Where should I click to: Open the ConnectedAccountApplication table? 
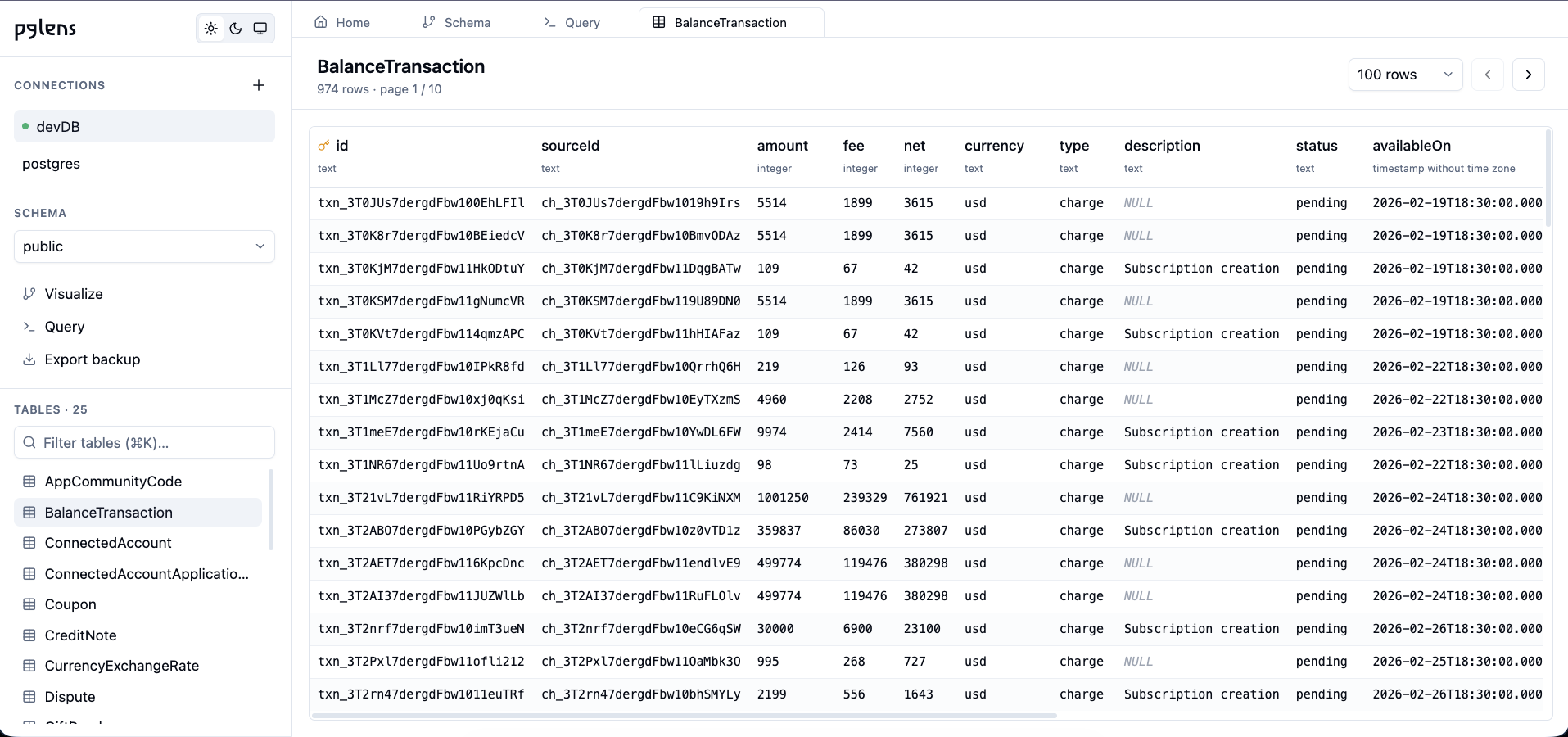tap(138, 574)
